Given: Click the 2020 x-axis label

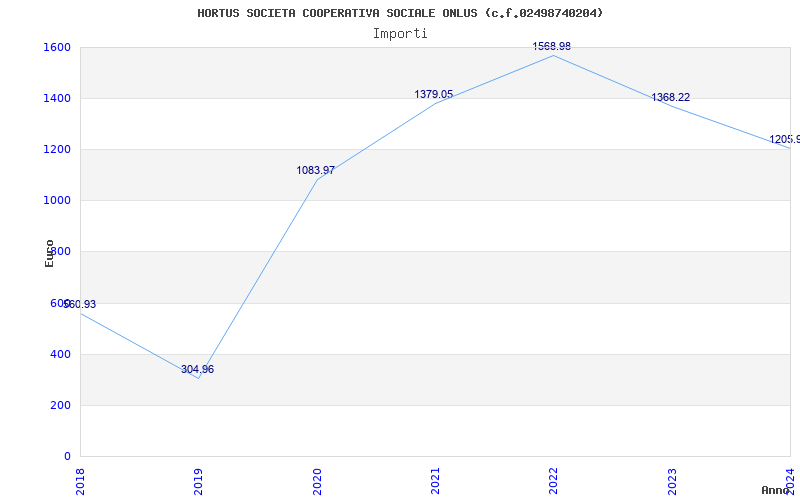Looking at the screenshot, I should [x=317, y=481].
